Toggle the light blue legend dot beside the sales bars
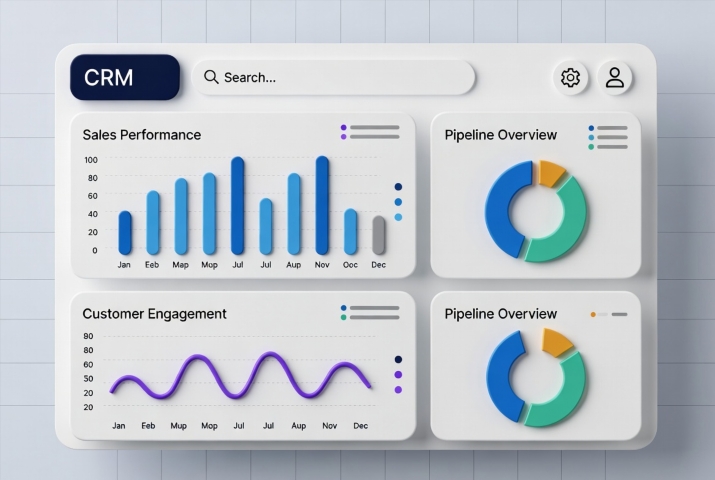Screen dimensions: 715x480 click(398, 217)
